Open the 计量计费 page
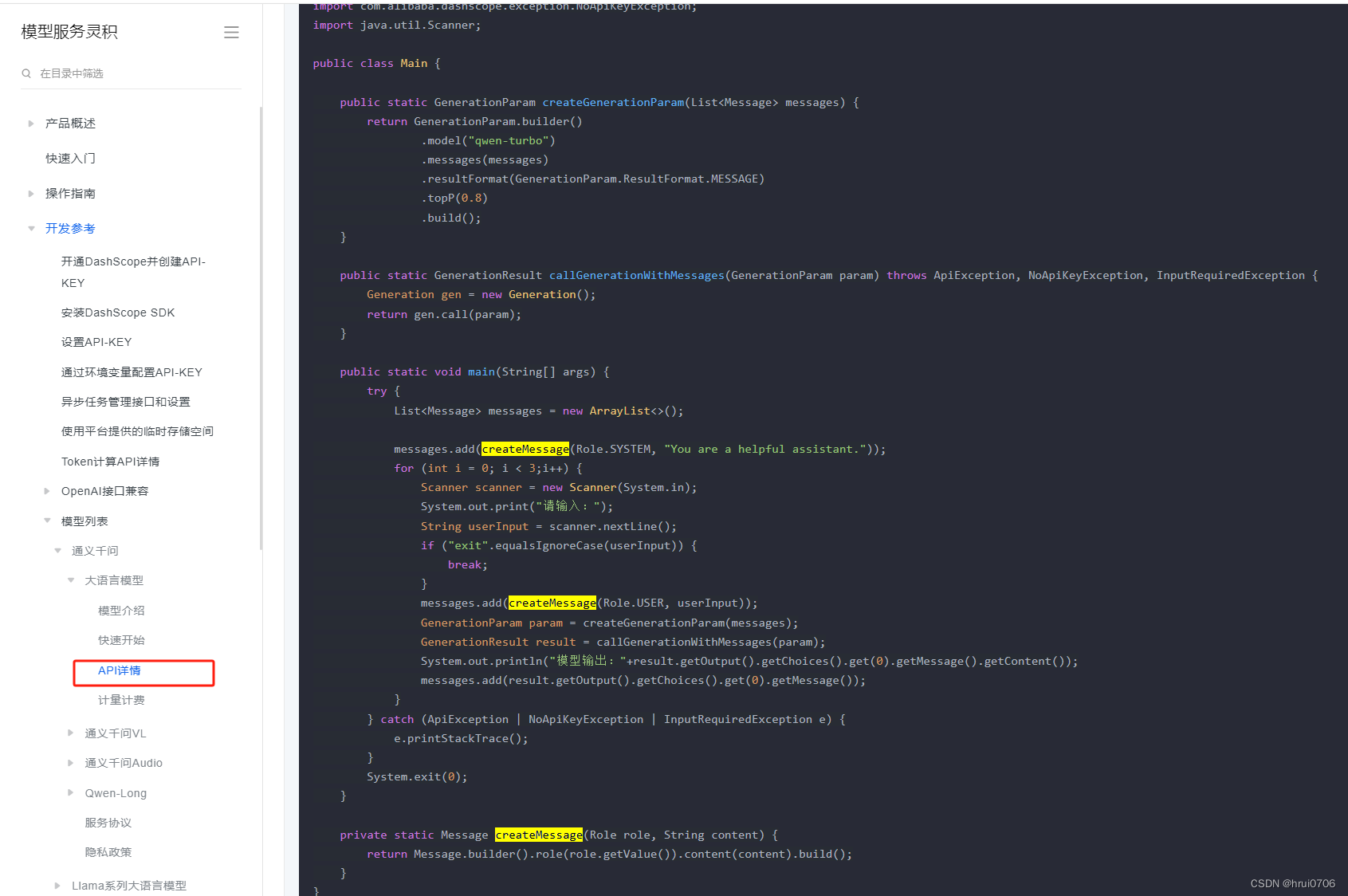The height and width of the screenshot is (896, 1348). pyautogui.click(x=121, y=700)
